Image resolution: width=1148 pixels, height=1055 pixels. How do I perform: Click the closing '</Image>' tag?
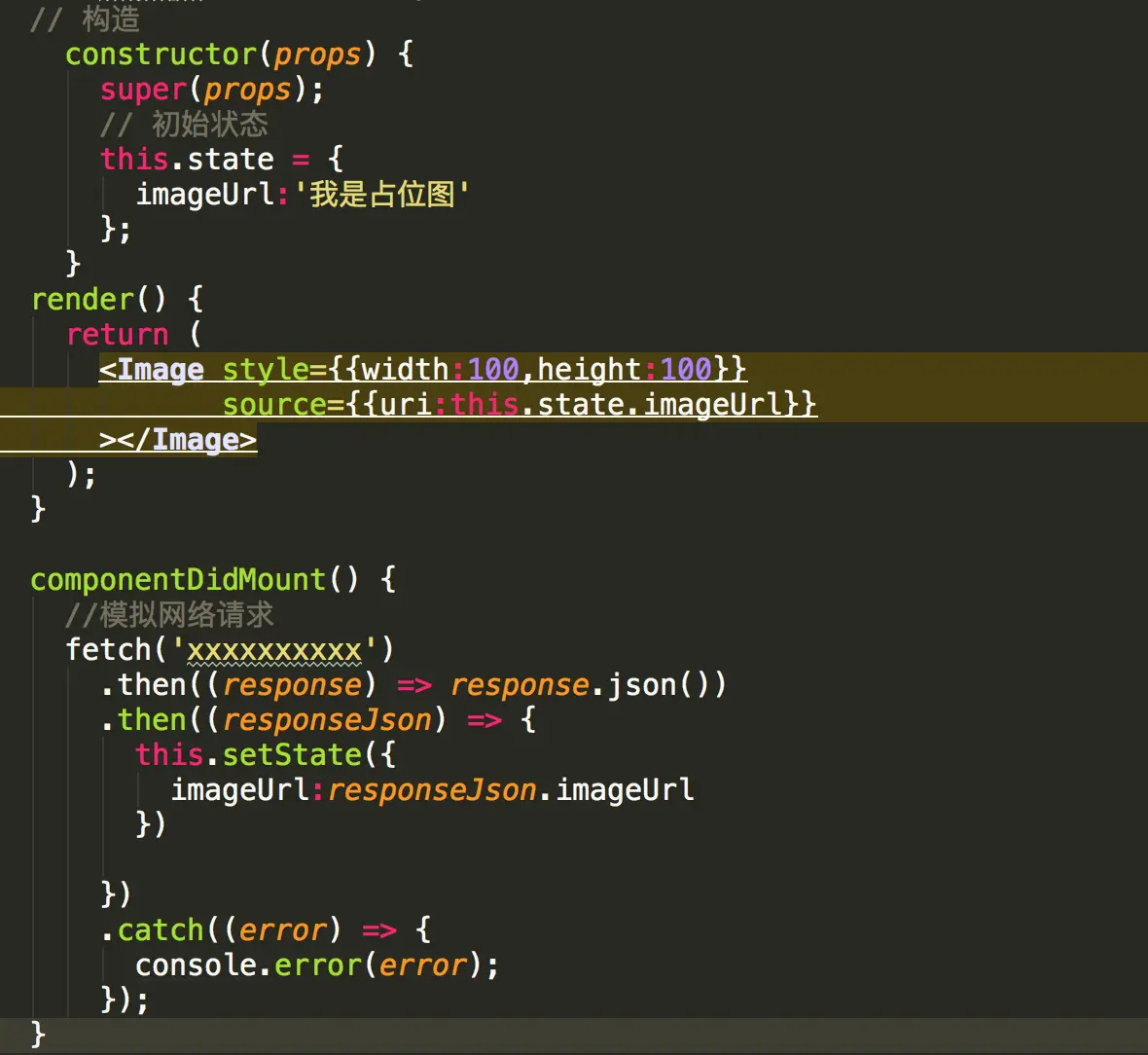tap(187, 440)
